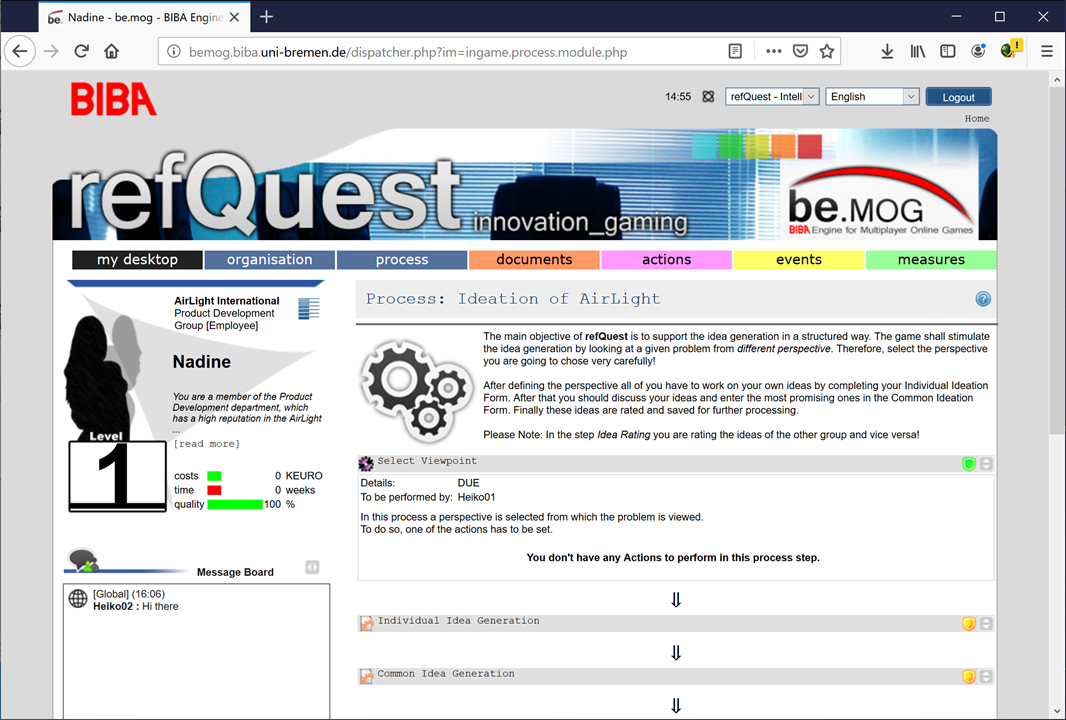Click the name "Nadine" in the profile
Screen dimensions: 1066x720
tap(202, 362)
